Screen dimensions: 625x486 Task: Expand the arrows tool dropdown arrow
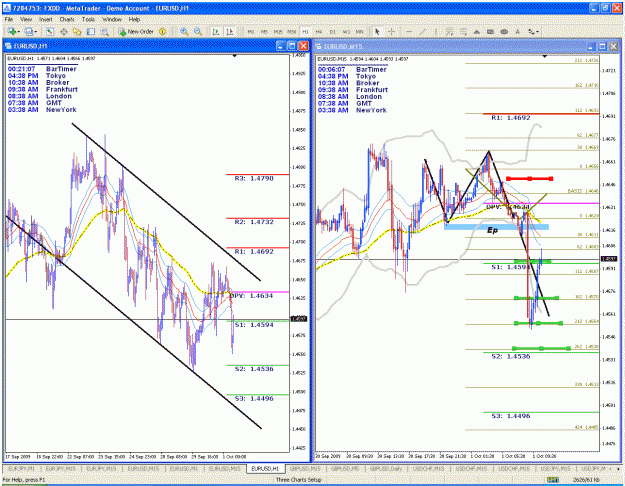(538, 31)
